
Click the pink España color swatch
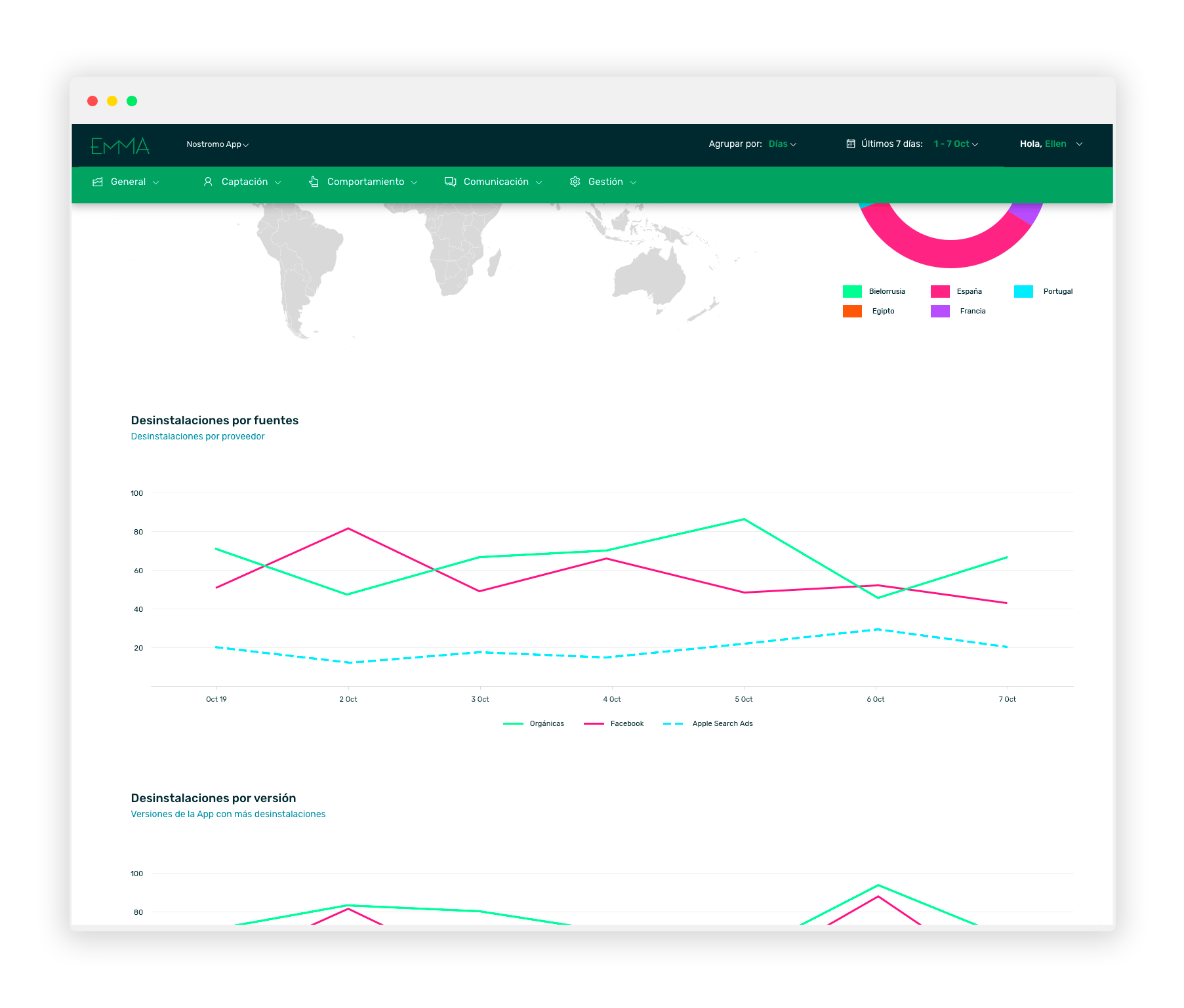pyautogui.click(x=940, y=291)
